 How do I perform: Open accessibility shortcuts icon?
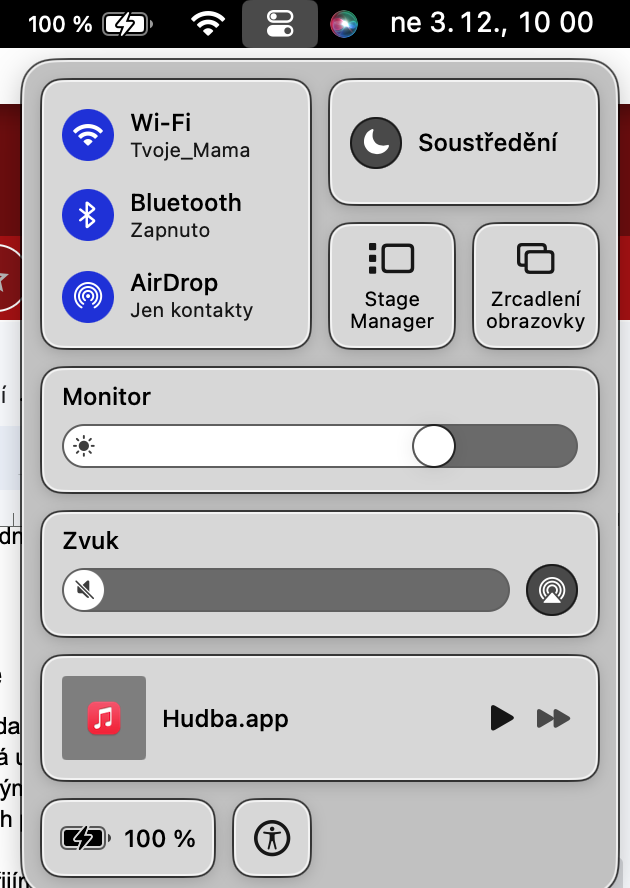click(x=272, y=838)
